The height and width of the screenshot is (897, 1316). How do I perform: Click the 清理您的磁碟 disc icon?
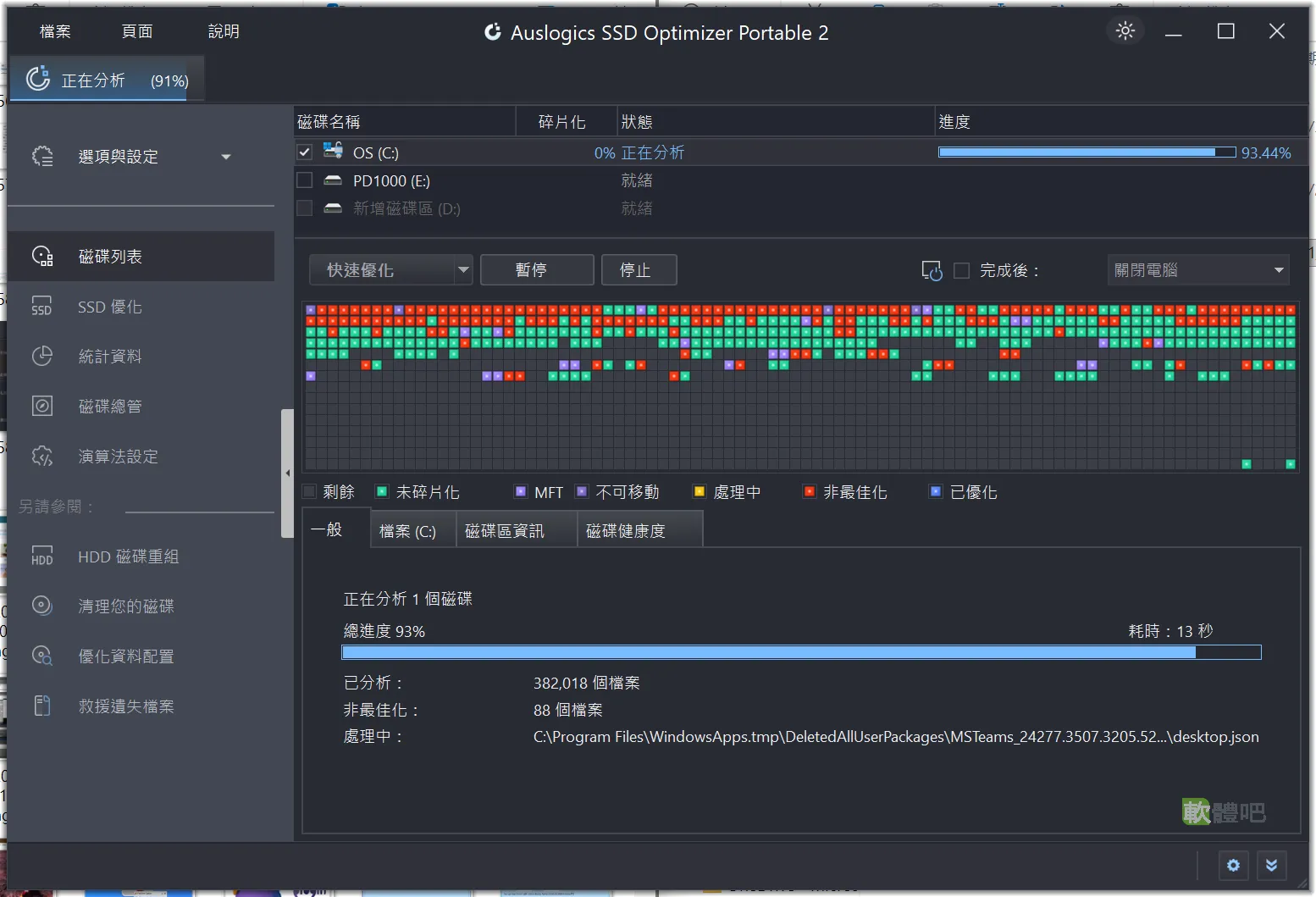point(42,606)
